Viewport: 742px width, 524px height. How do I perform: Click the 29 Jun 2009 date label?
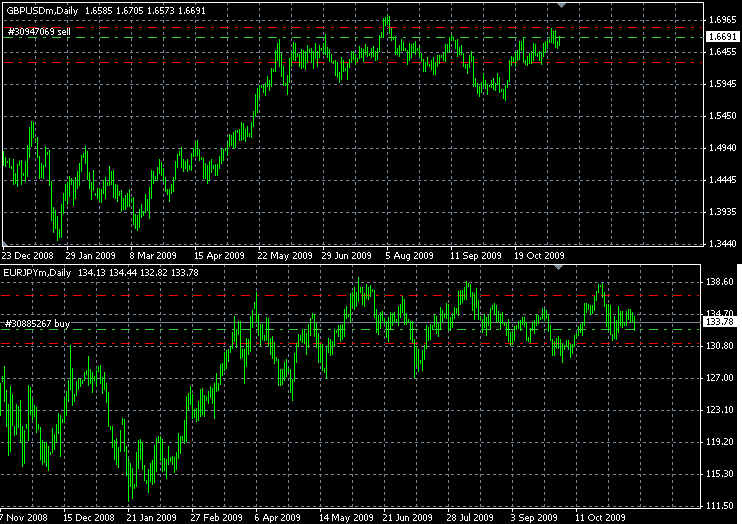coord(346,256)
